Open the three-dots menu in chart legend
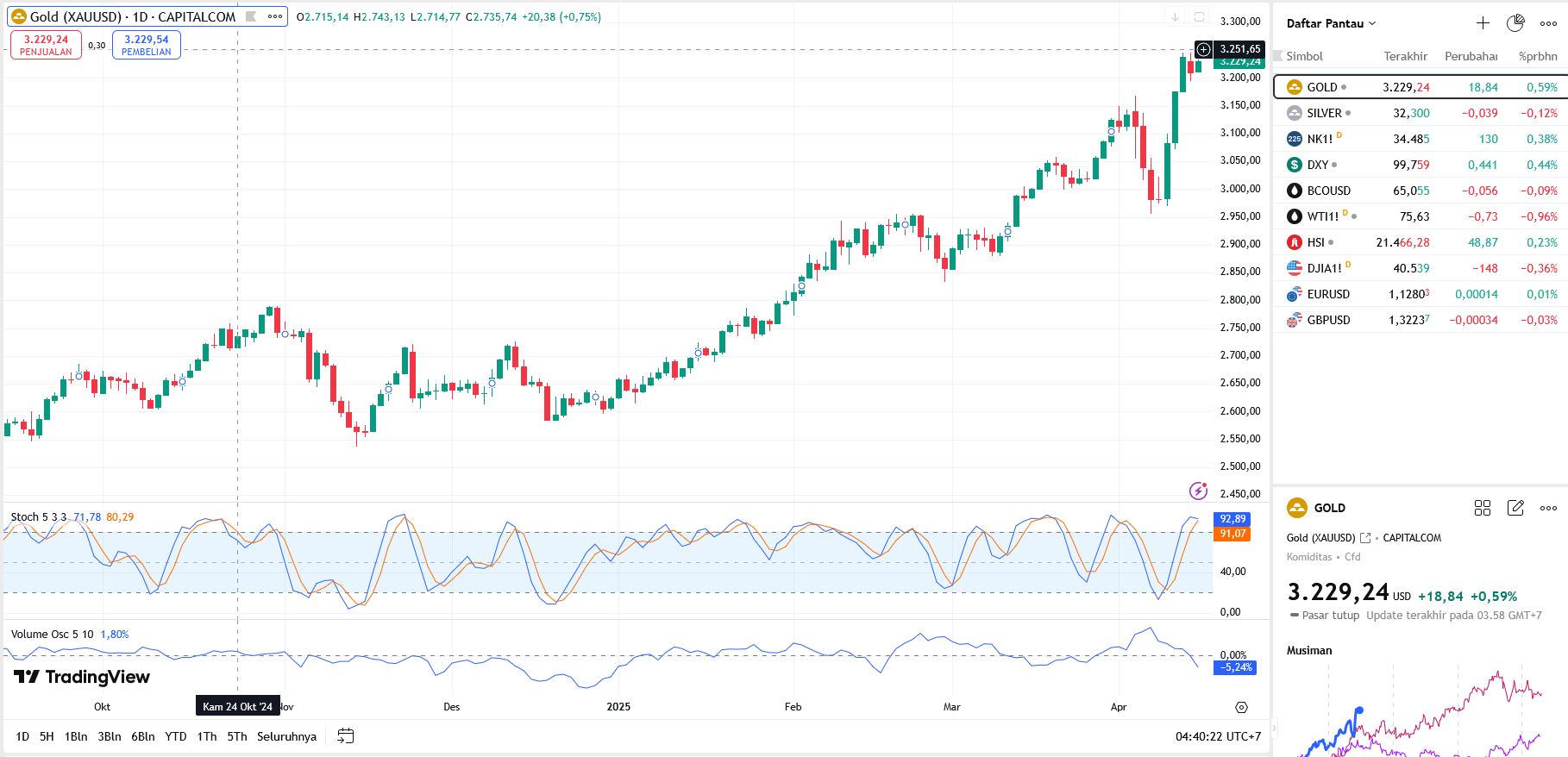The height and width of the screenshot is (757, 1568). pos(275,16)
